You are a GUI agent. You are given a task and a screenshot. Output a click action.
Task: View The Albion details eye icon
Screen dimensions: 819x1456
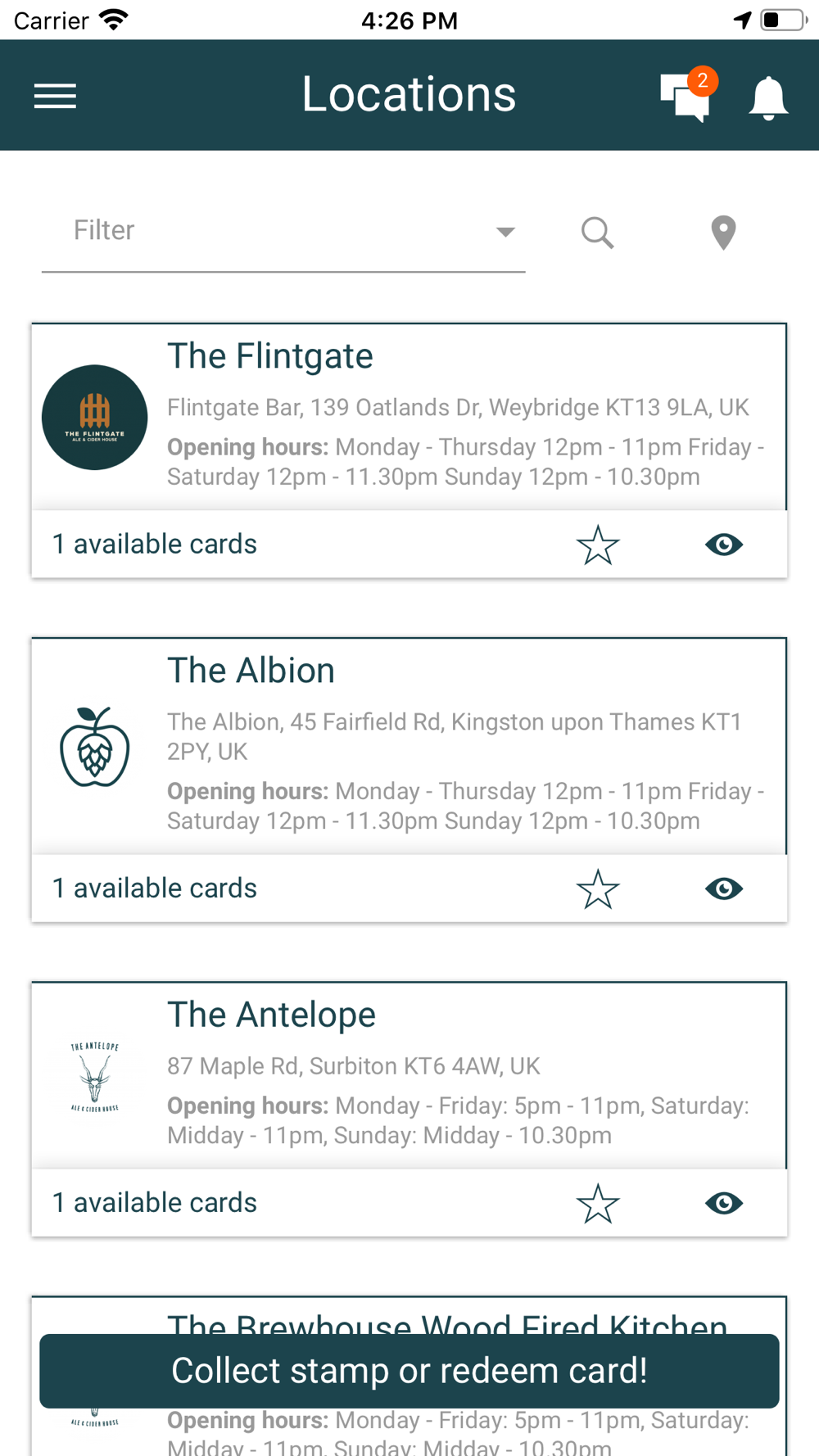click(x=724, y=889)
